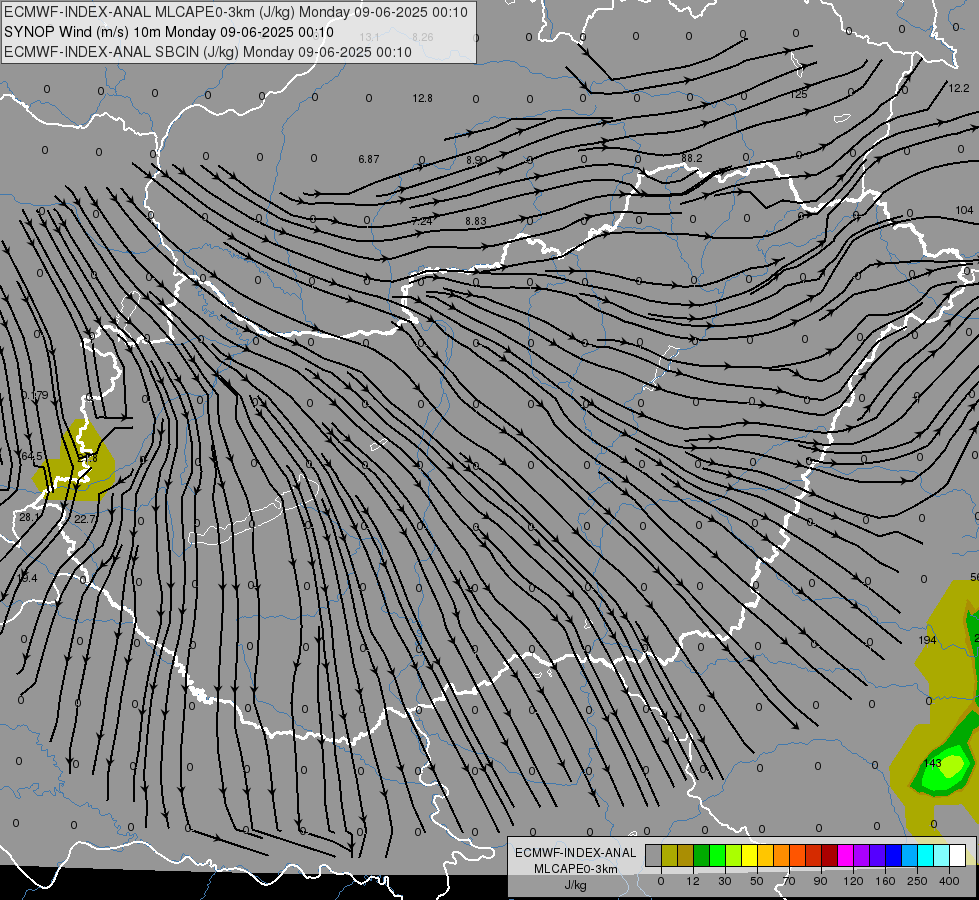Click the legend scale label 120
The height and width of the screenshot is (900, 979).
click(853, 881)
